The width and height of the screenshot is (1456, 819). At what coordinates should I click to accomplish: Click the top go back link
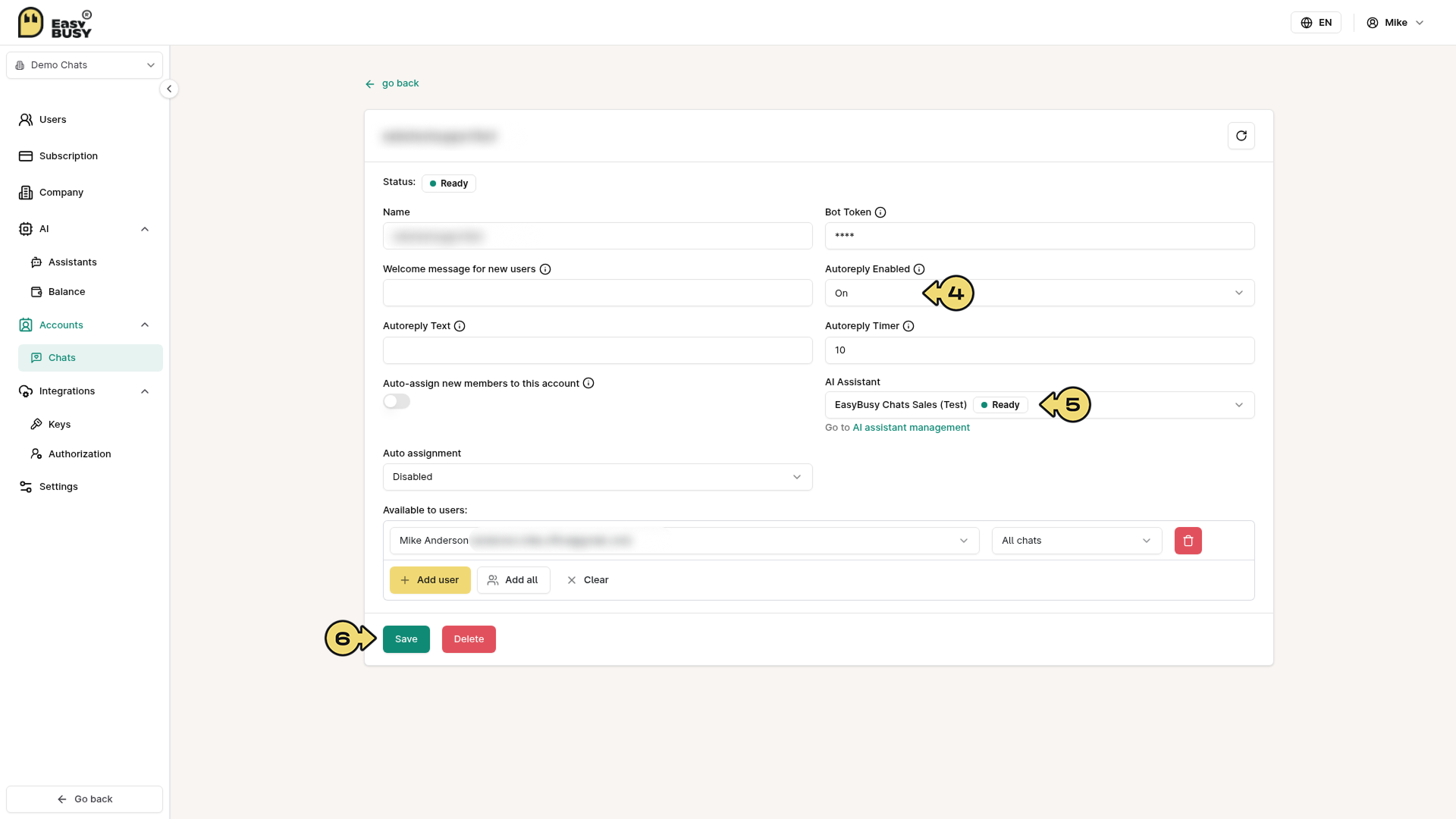tap(392, 83)
